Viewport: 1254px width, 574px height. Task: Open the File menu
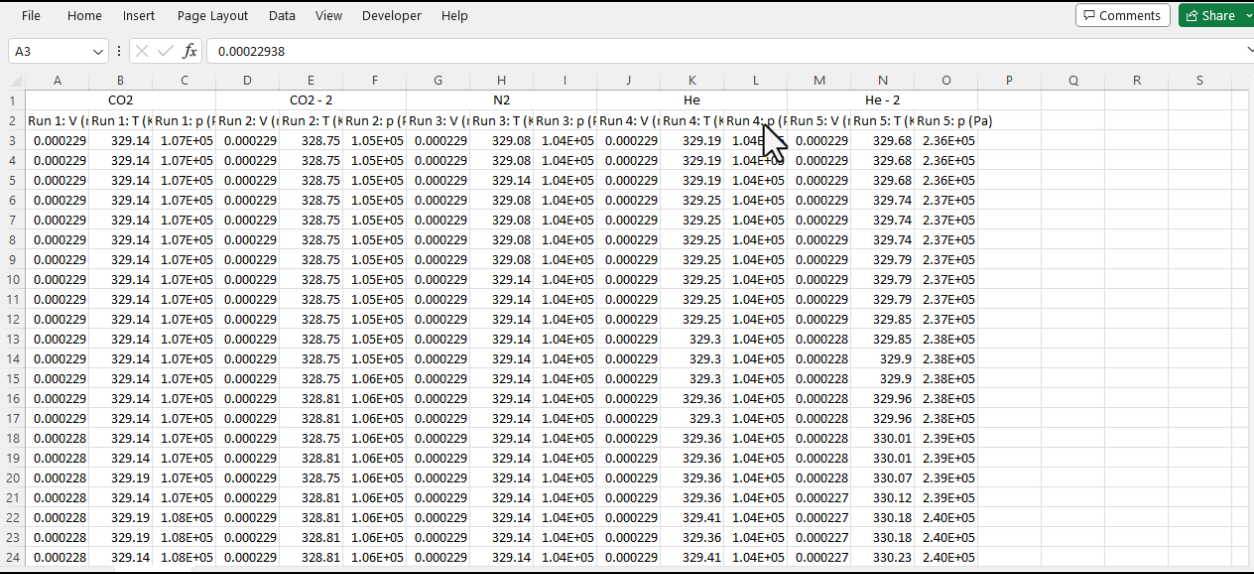click(x=31, y=16)
